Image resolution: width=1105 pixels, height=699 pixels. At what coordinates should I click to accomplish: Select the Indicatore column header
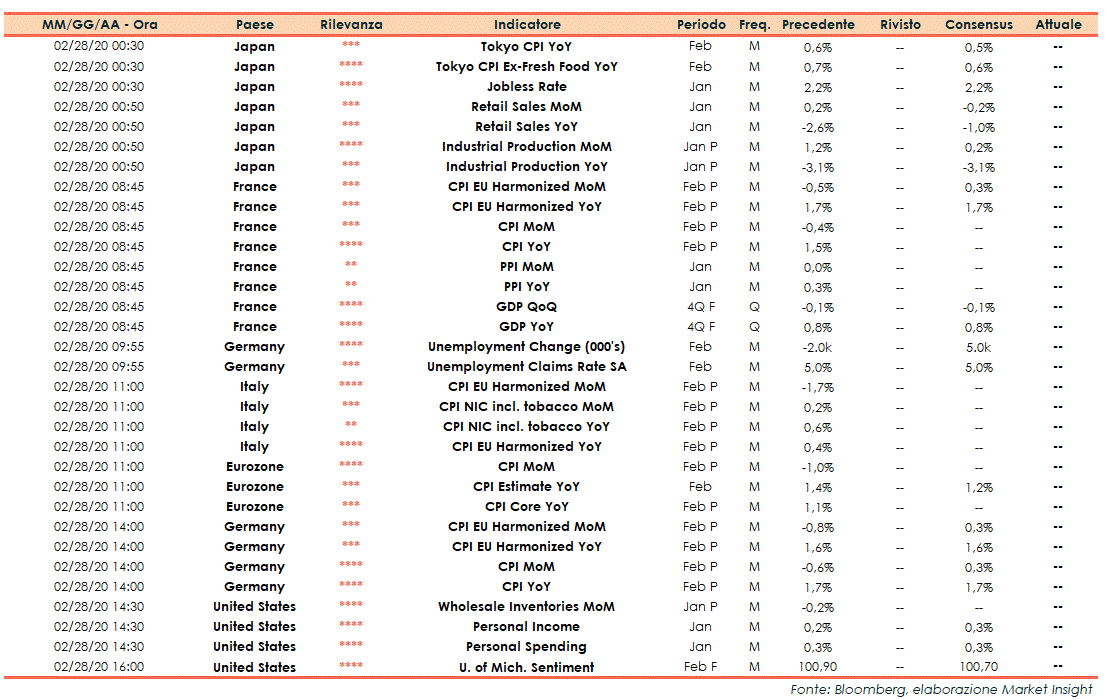pyautogui.click(x=527, y=24)
